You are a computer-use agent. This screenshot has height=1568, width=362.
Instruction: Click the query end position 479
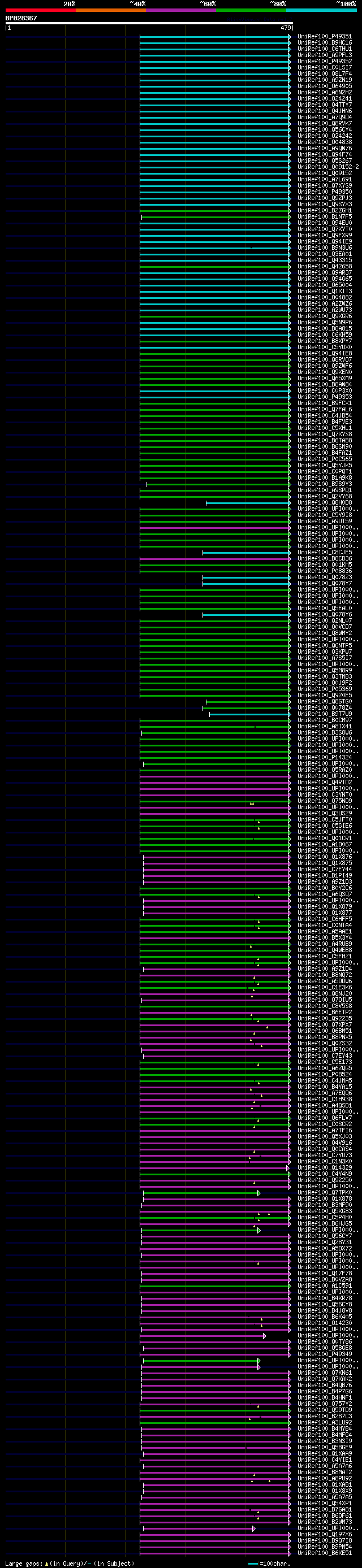click(x=286, y=28)
